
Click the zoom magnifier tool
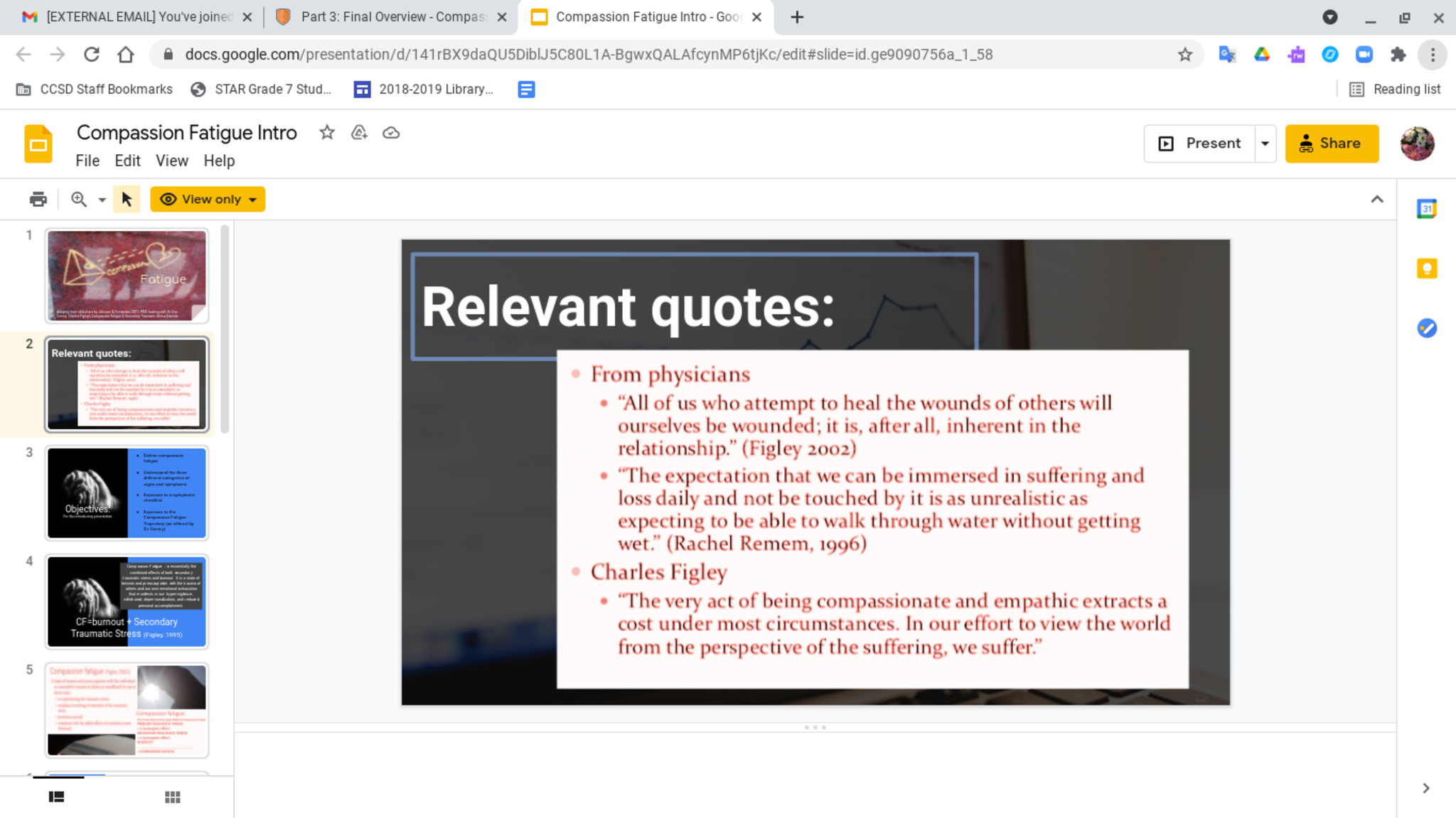coord(79,200)
